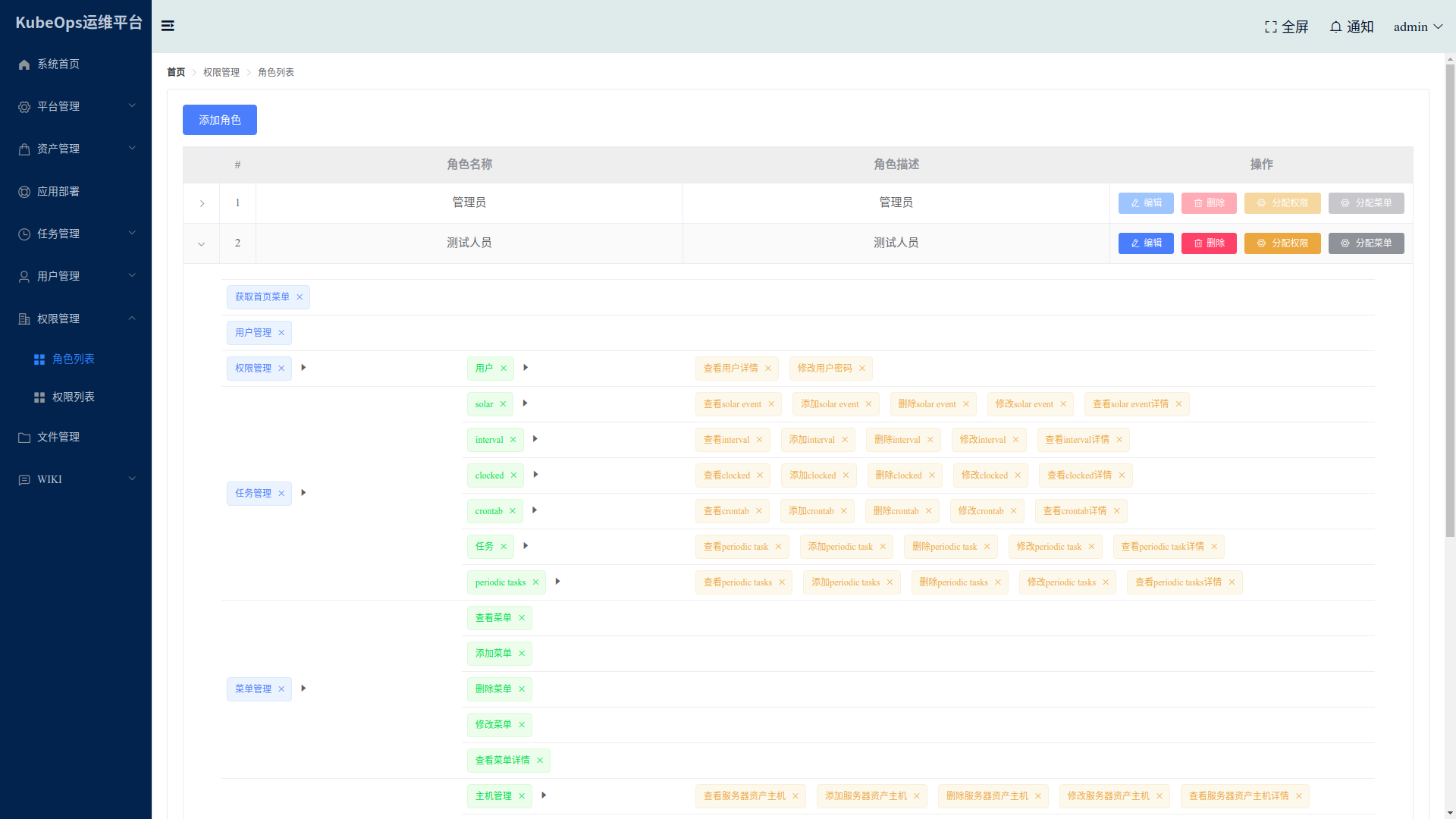Toggle the sidebar collapse hamburger icon
Viewport: 1456px width, 819px height.
pos(168,26)
